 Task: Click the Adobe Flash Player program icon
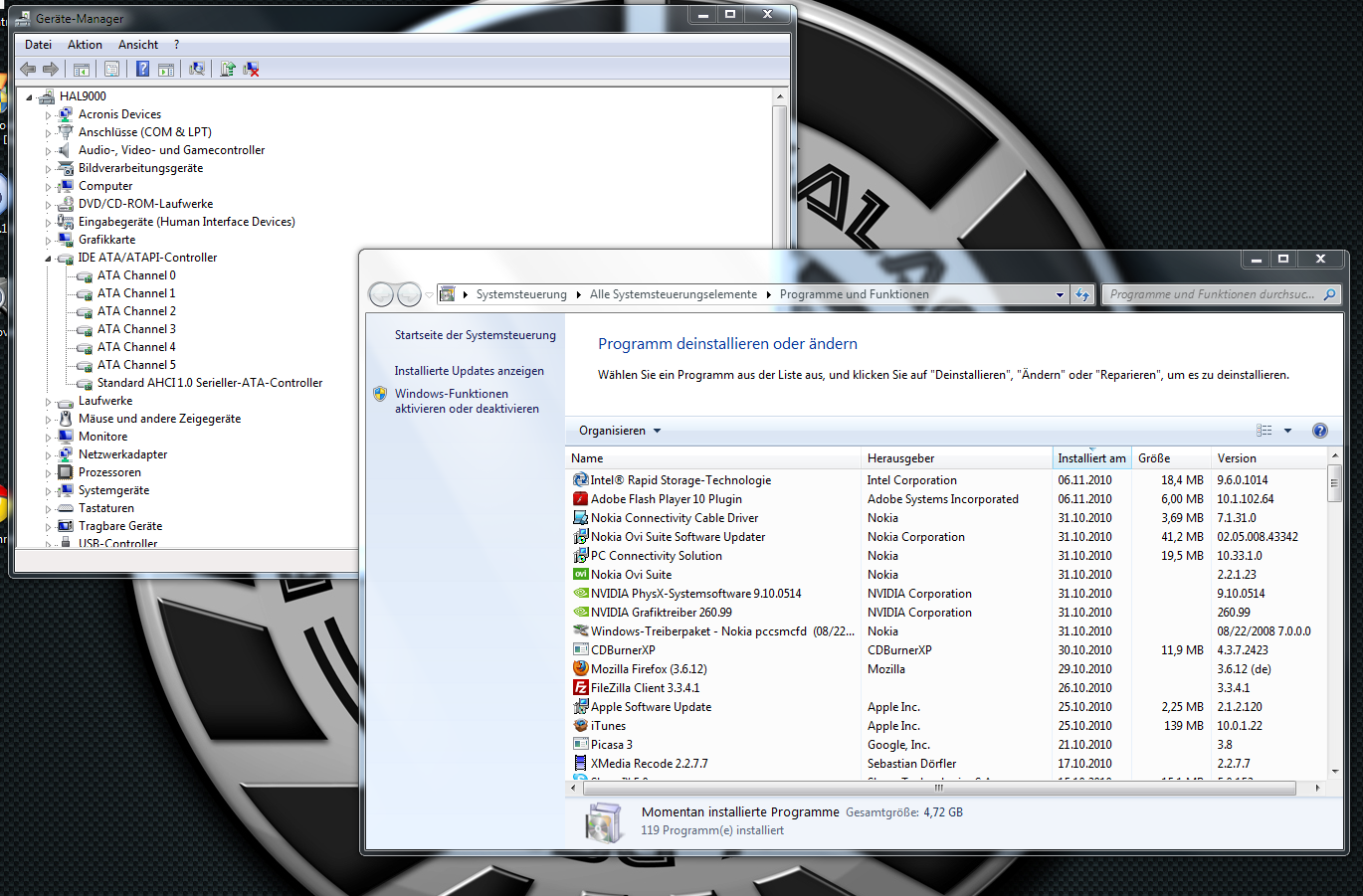tap(581, 499)
